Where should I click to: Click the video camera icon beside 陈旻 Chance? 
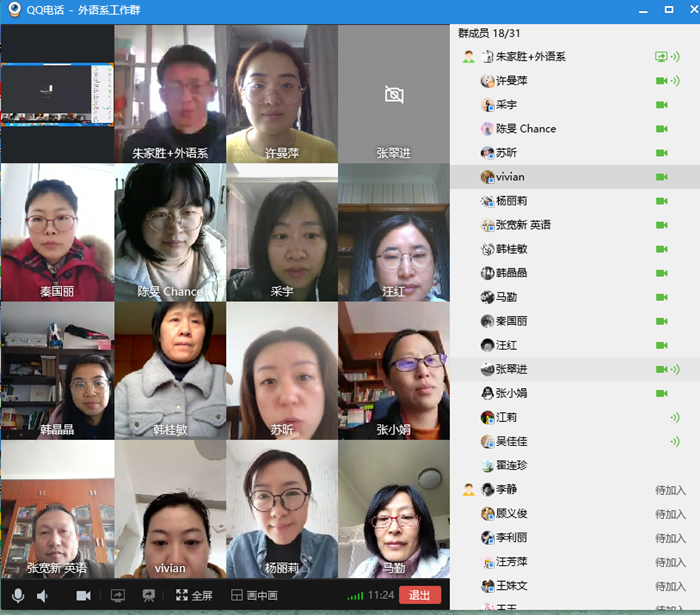(661, 129)
